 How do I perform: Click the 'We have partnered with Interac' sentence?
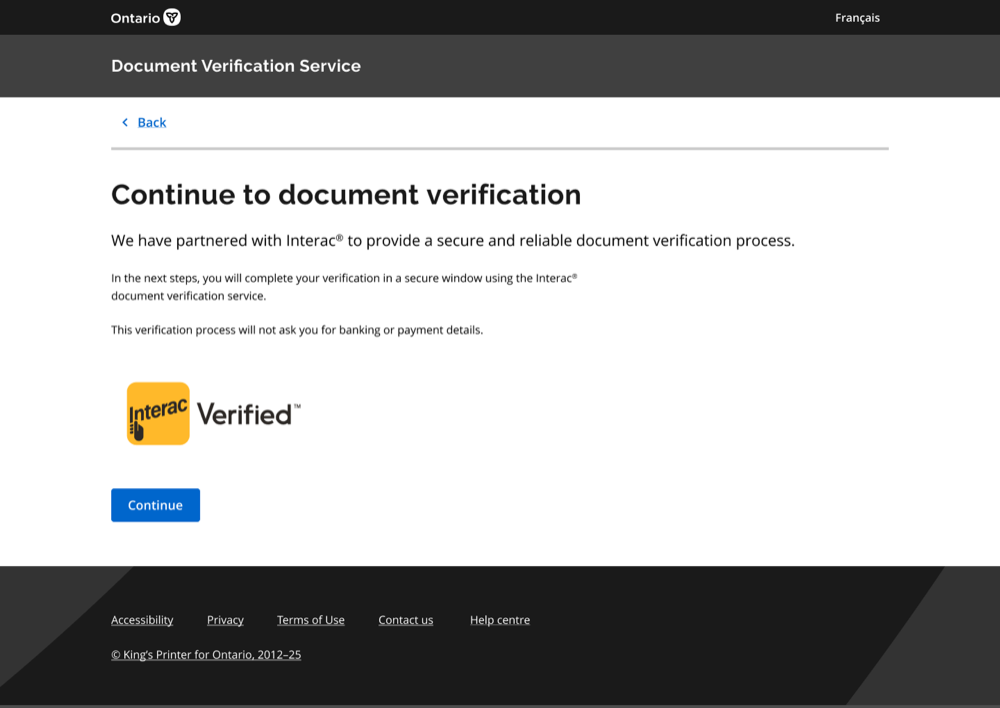[453, 240]
